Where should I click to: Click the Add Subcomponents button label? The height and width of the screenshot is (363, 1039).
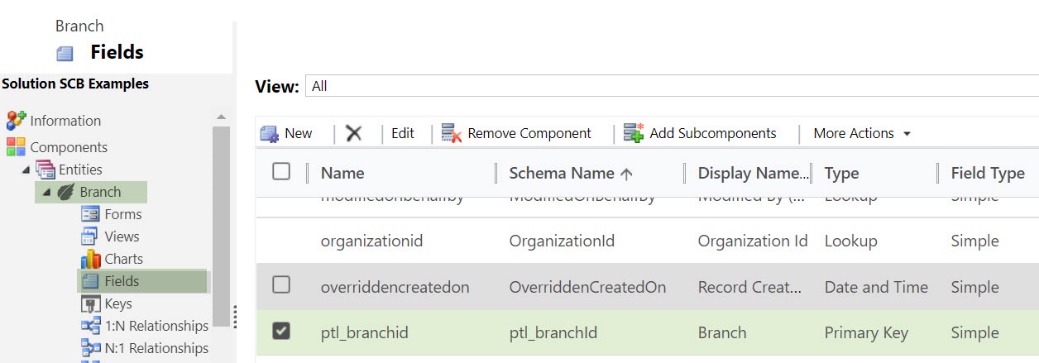click(x=713, y=133)
